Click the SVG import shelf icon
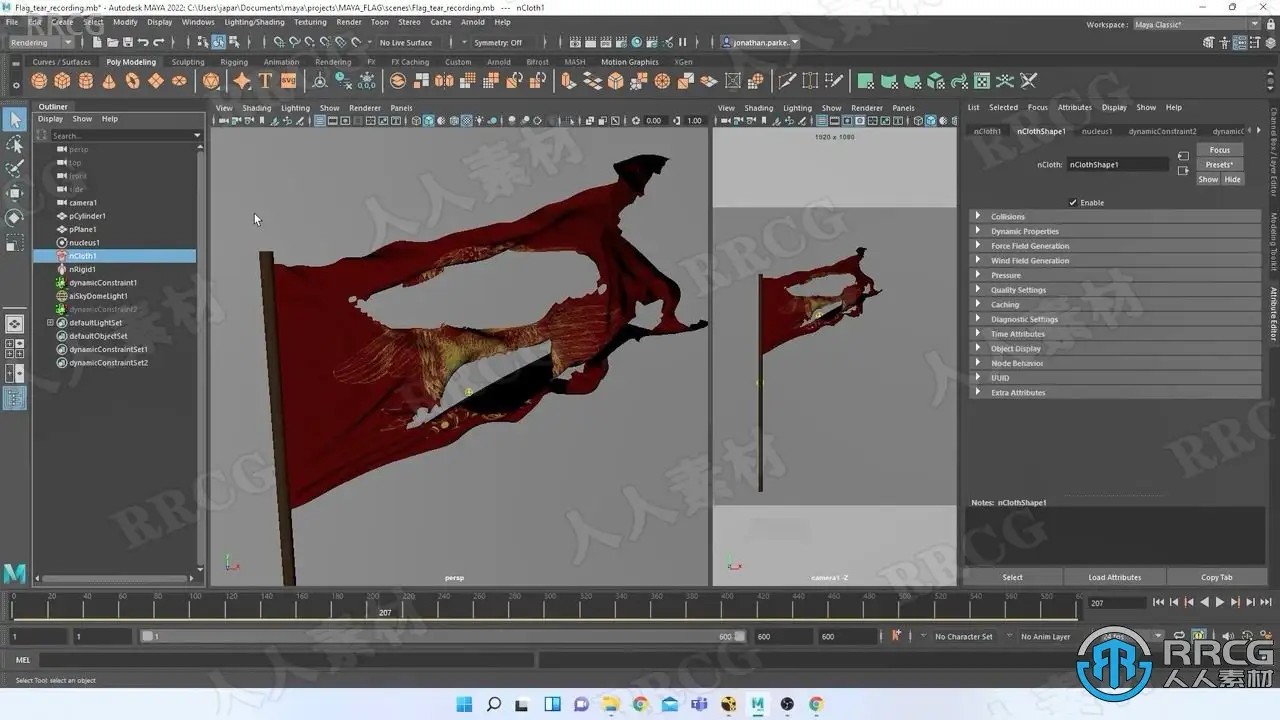Image resolution: width=1280 pixels, height=720 pixels. [288, 81]
